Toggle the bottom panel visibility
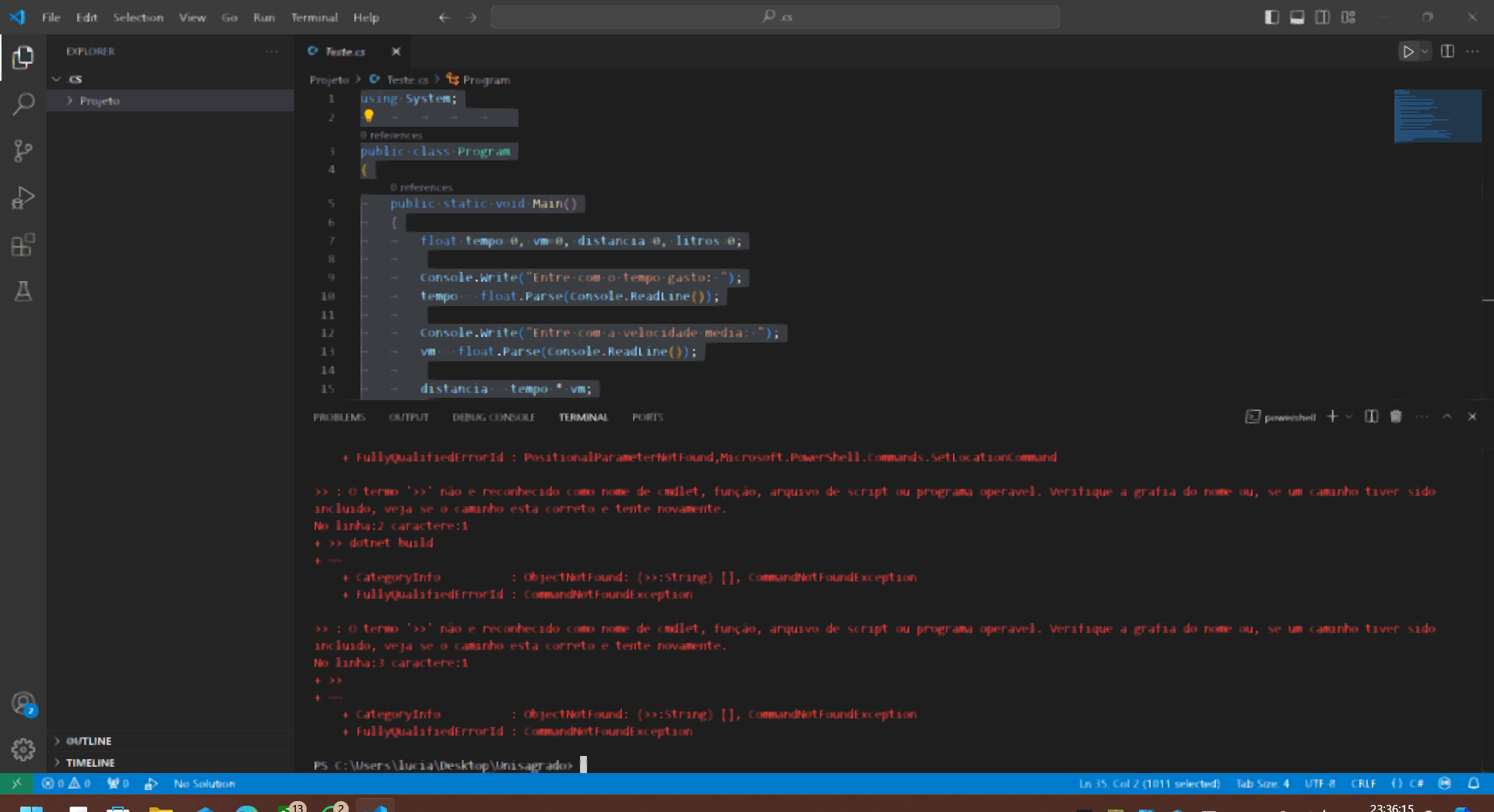Image resolution: width=1494 pixels, height=812 pixels. point(1297,17)
